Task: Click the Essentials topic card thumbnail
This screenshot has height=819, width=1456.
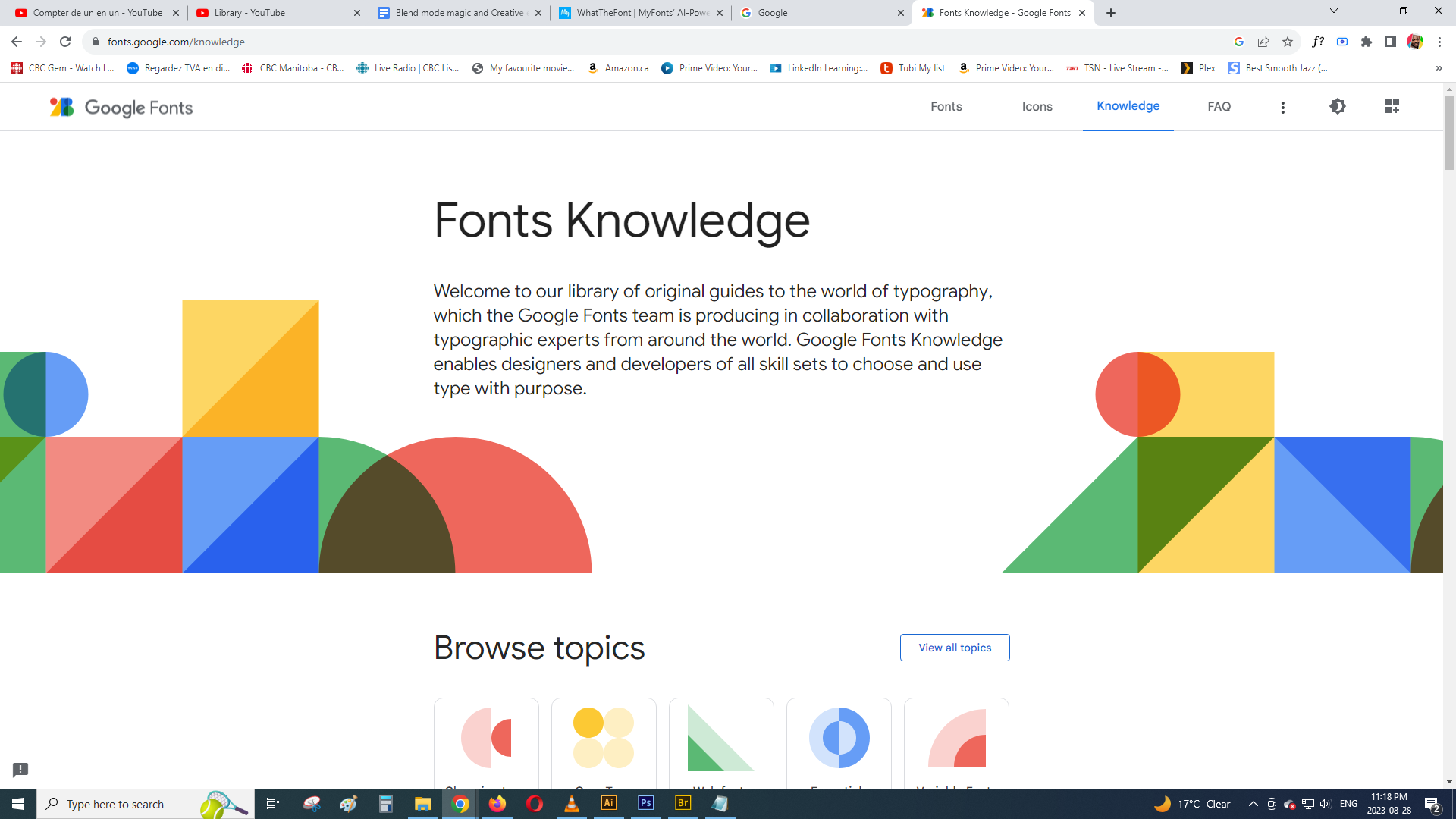Action: point(839,738)
